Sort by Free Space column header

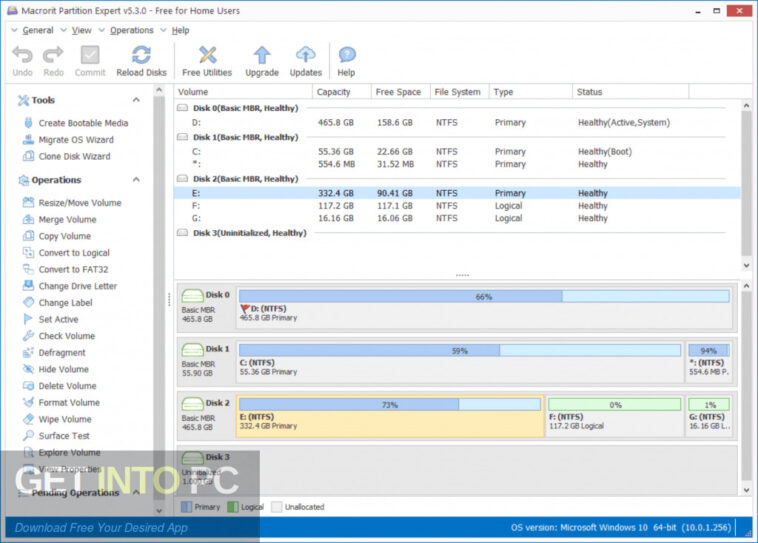401,92
